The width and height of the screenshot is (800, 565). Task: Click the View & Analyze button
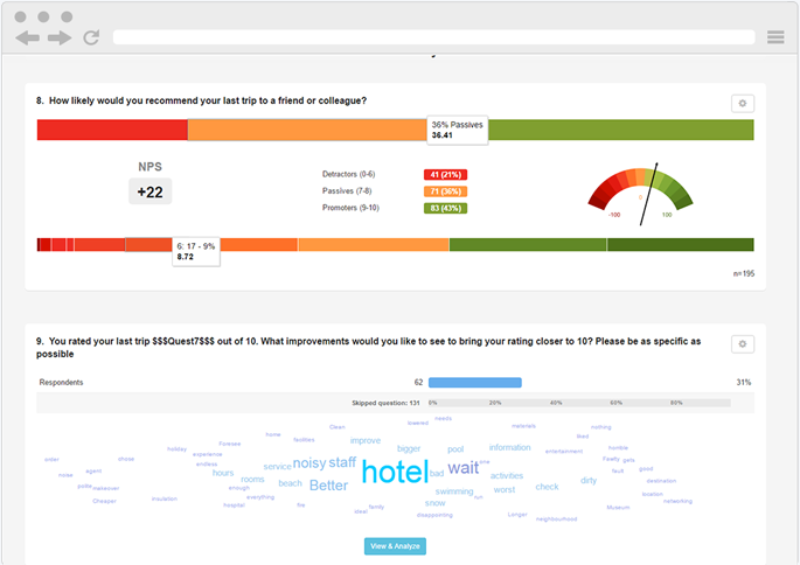[x=395, y=546]
